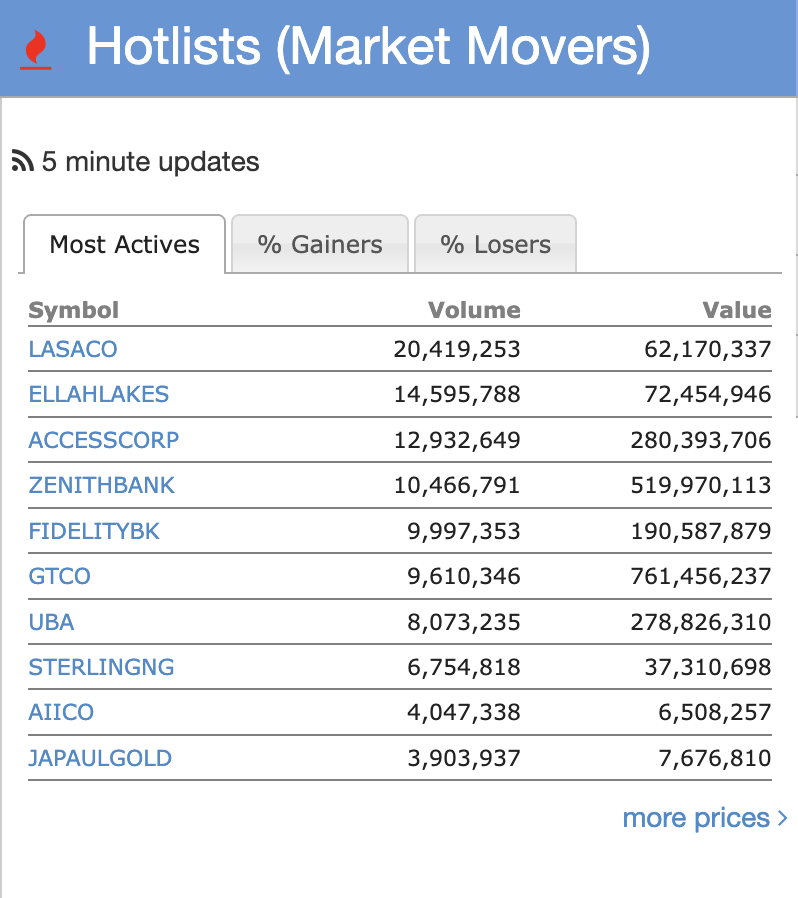Image resolution: width=798 pixels, height=898 pixels.
Task: Click the red flame Hotlists icon
Action: point(35,49)
